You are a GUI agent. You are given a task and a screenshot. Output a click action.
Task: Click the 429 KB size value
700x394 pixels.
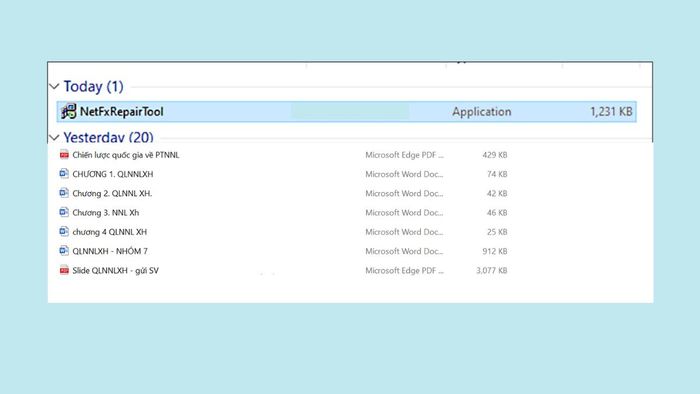[495, 155]
